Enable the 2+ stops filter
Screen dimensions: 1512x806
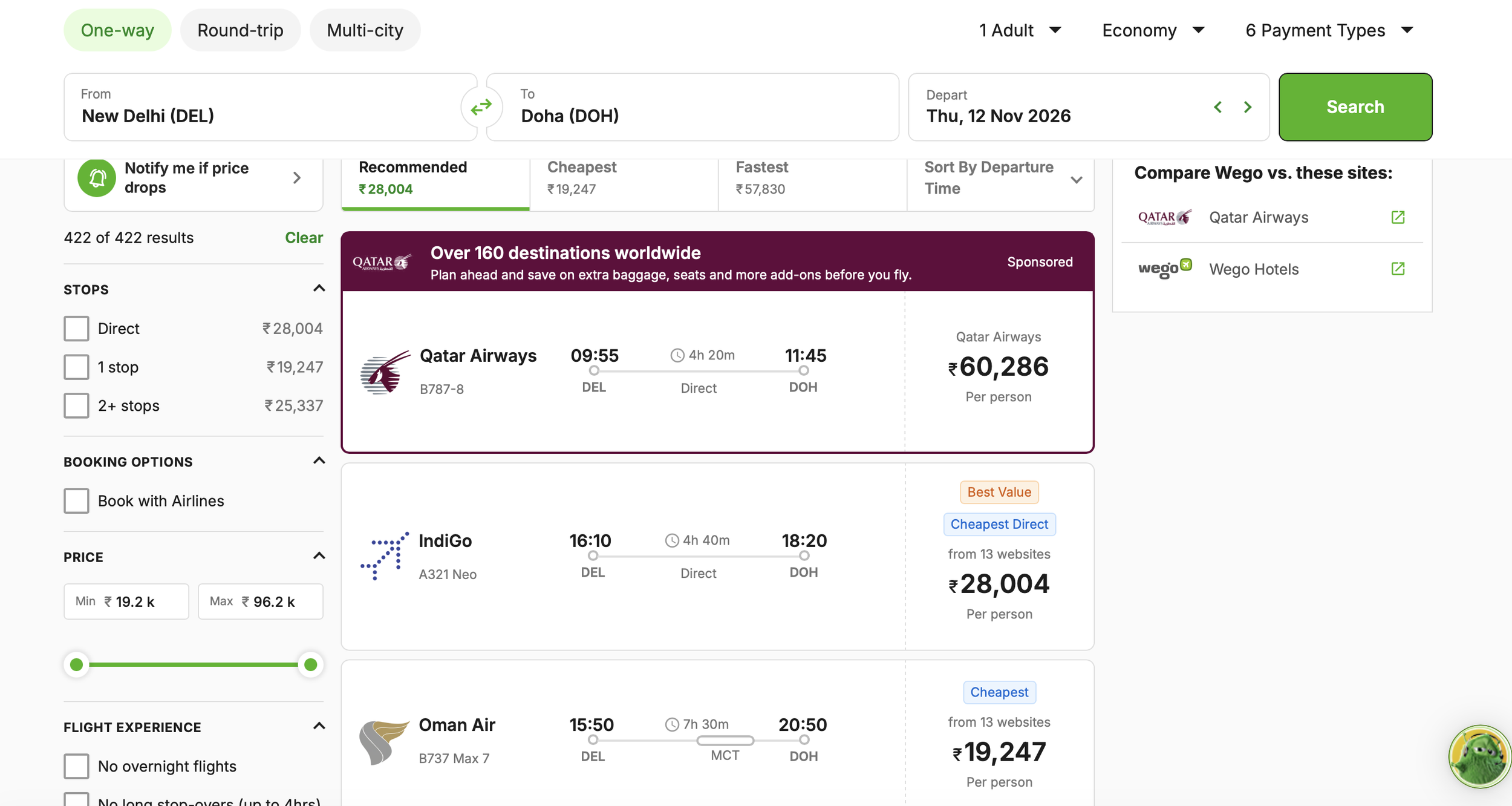(x=76, y=405)
